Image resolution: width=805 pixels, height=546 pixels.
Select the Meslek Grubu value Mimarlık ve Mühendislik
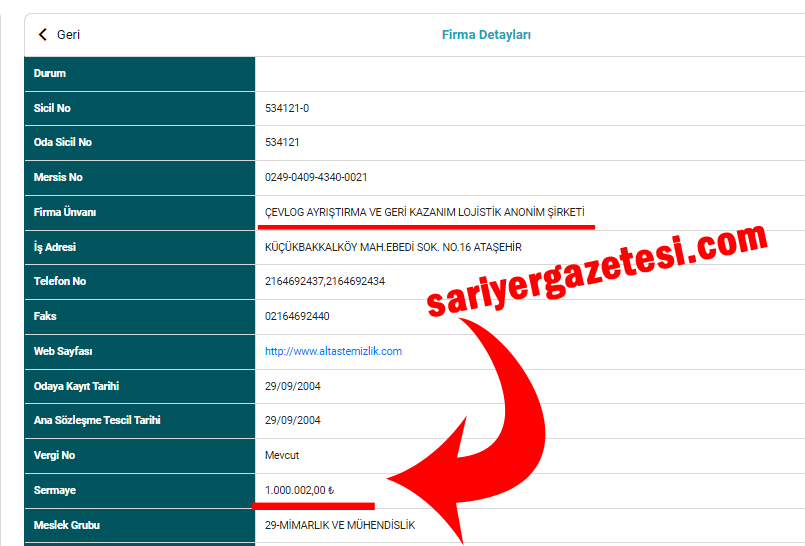coord(339,525)
